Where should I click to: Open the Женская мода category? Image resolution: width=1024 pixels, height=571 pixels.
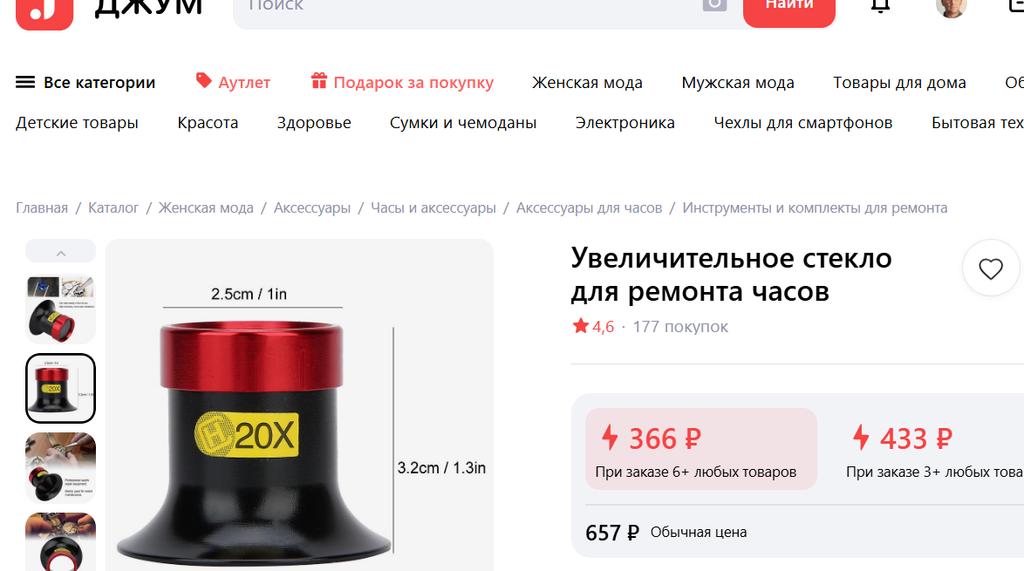587,83
